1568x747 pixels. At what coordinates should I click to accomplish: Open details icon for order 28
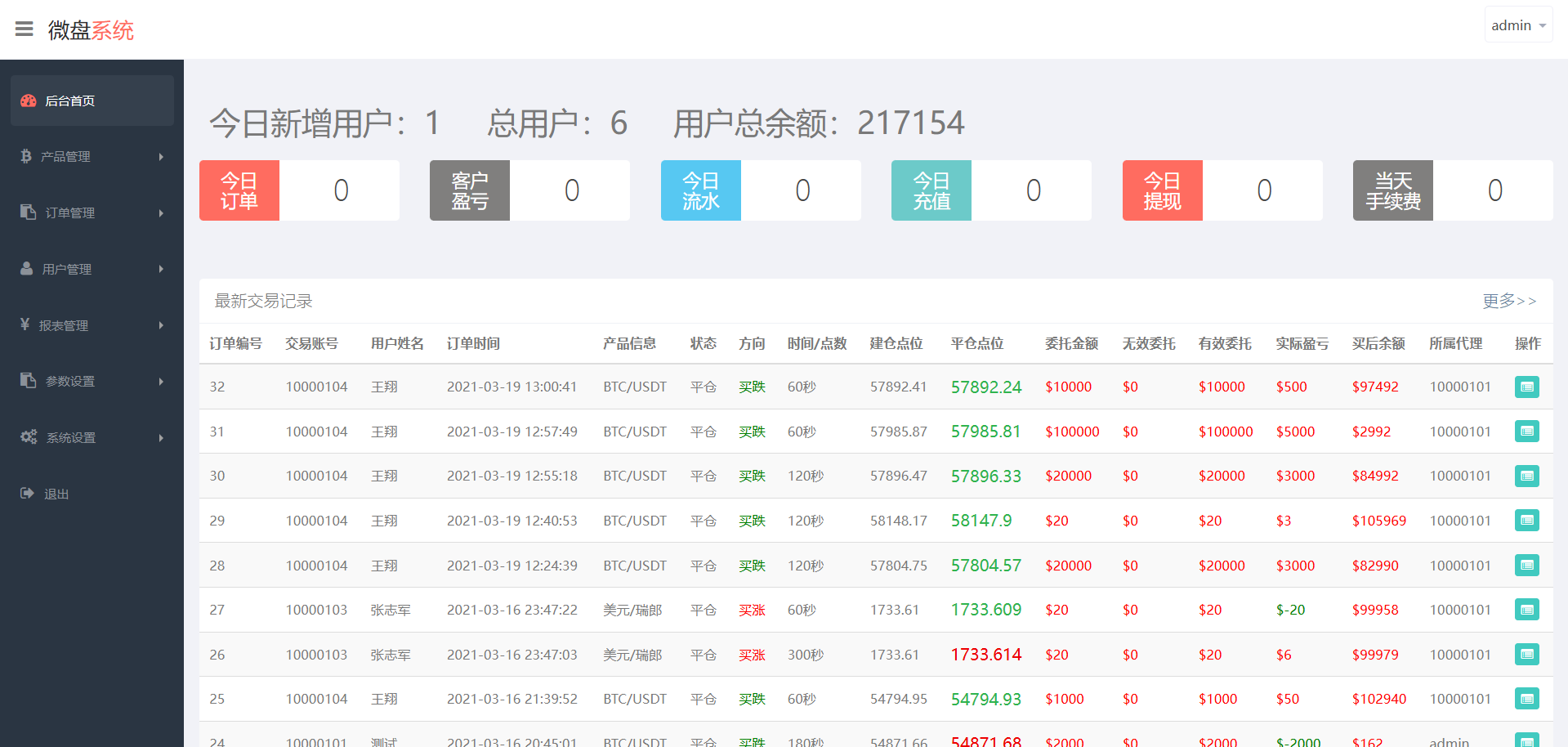tap(1526, 565)
